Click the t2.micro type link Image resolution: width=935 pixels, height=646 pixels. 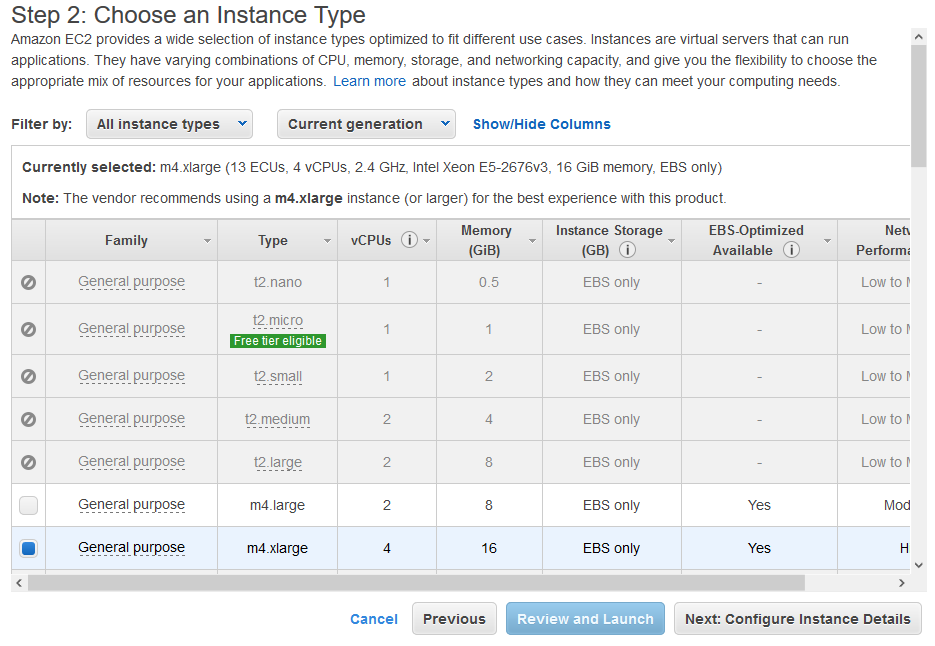tap(278, 321)
